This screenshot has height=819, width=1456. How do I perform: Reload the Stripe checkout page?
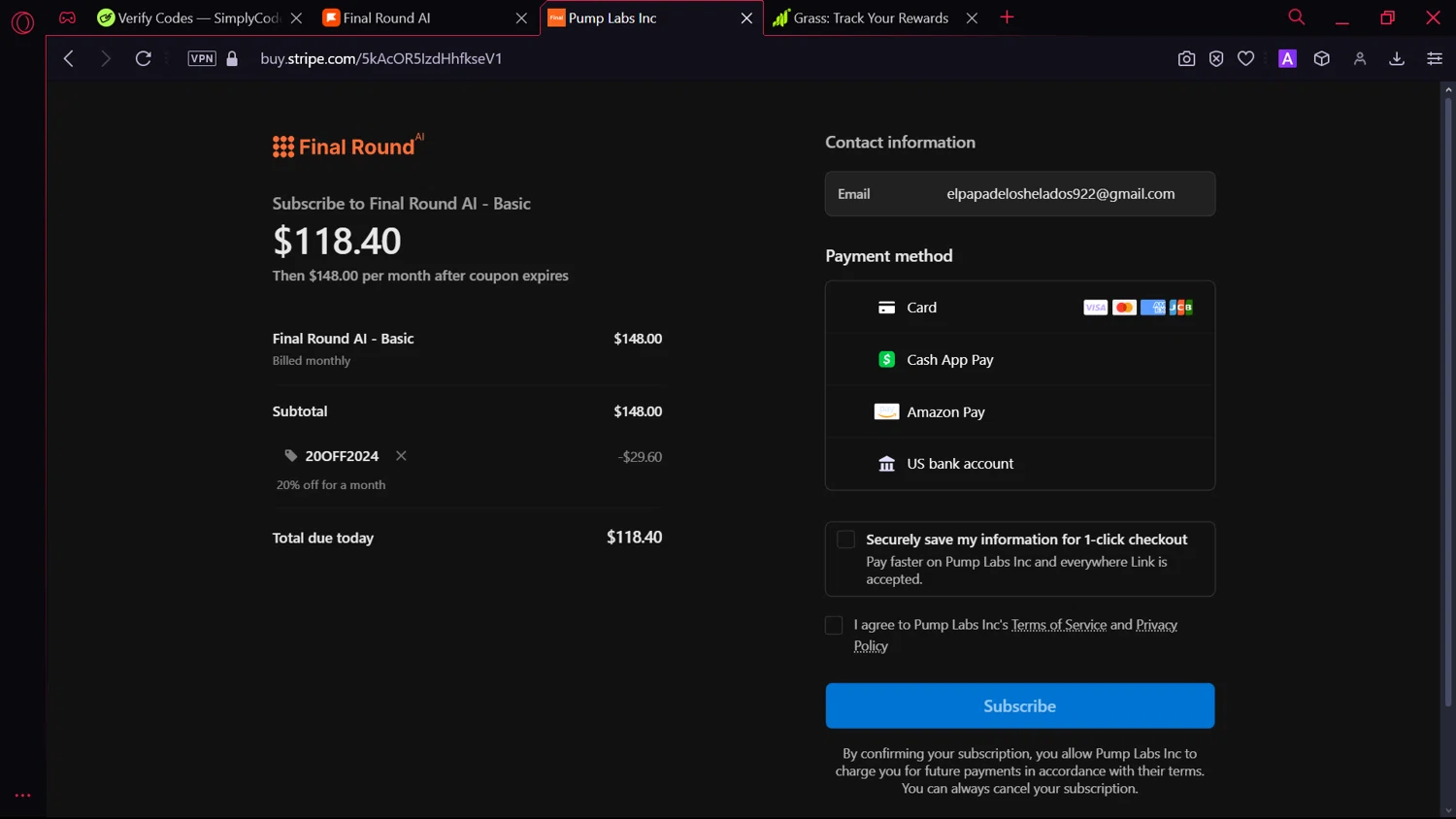(144, 59)
